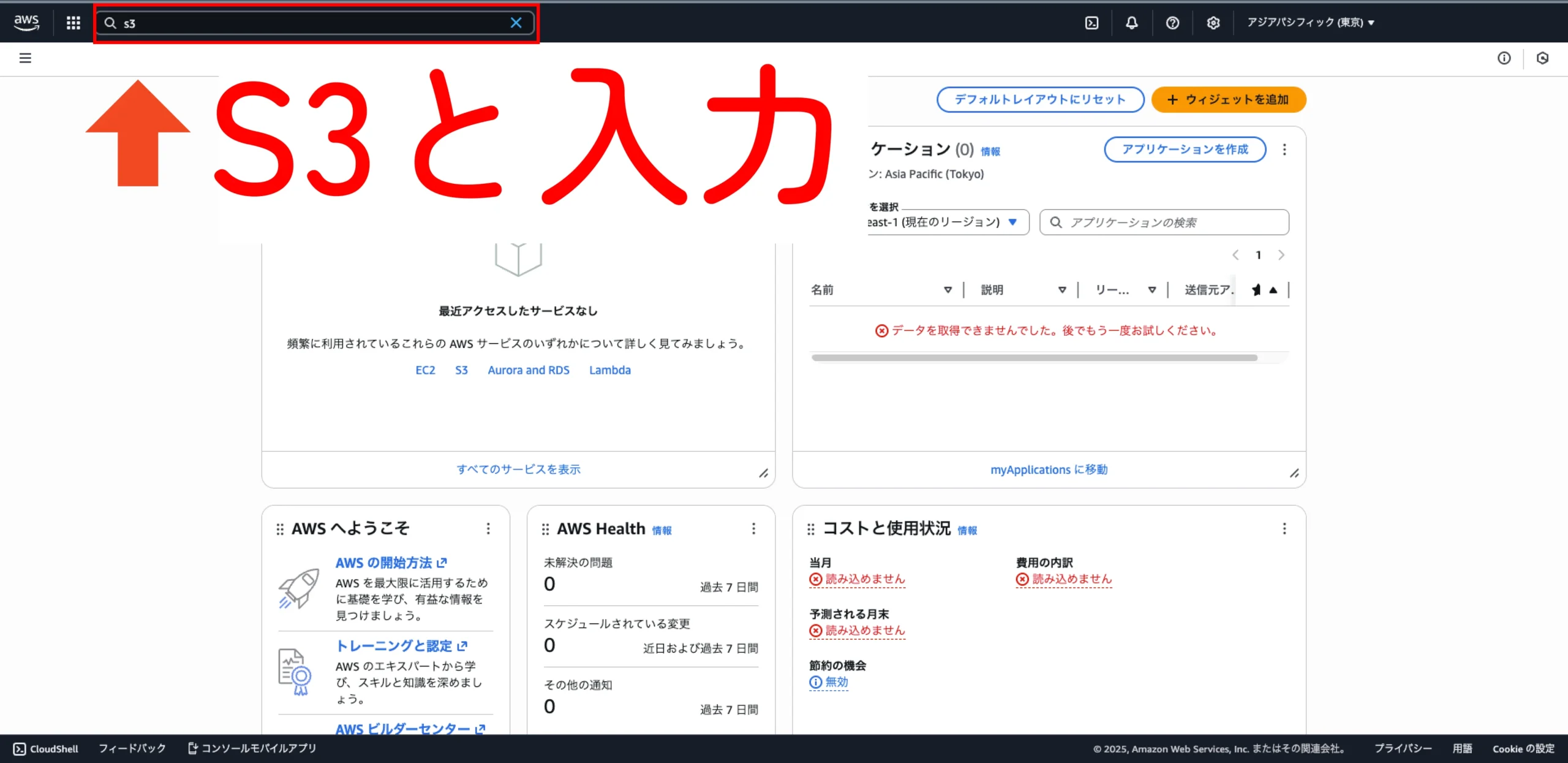Sort by the 名前 column arrow
1568x763 pixels.
[x=948, y=290]
